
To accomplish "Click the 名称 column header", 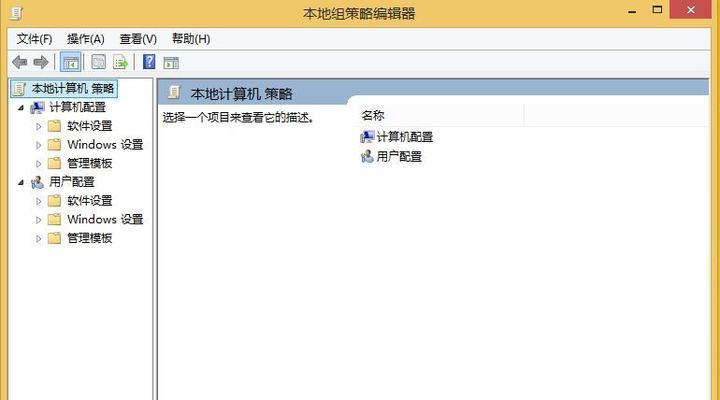I will point(440,116).
